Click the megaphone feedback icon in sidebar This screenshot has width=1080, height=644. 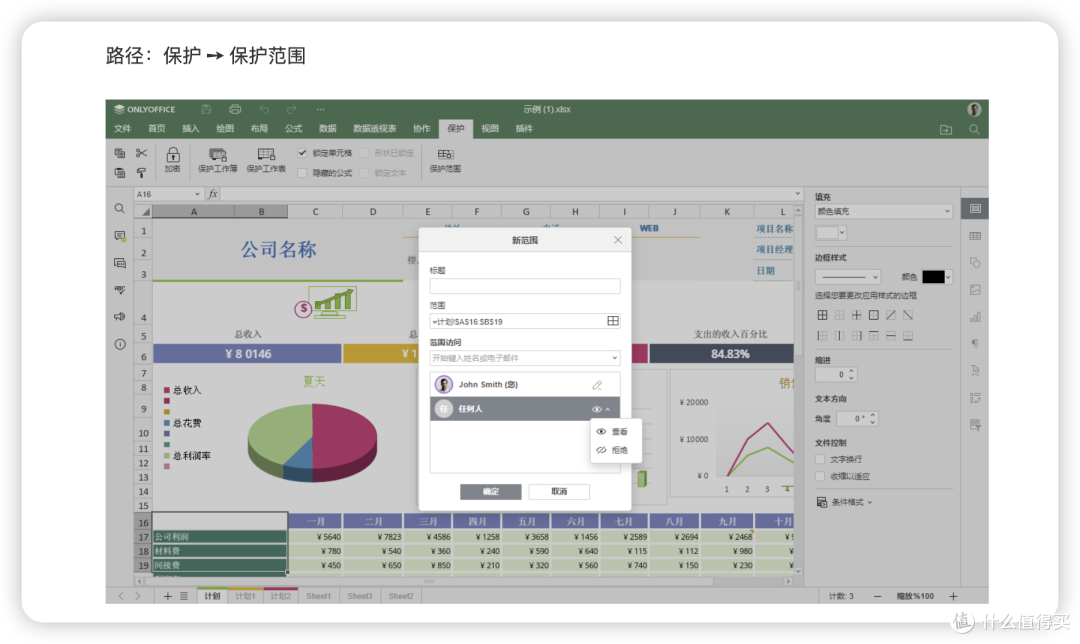tap(120, 317)
